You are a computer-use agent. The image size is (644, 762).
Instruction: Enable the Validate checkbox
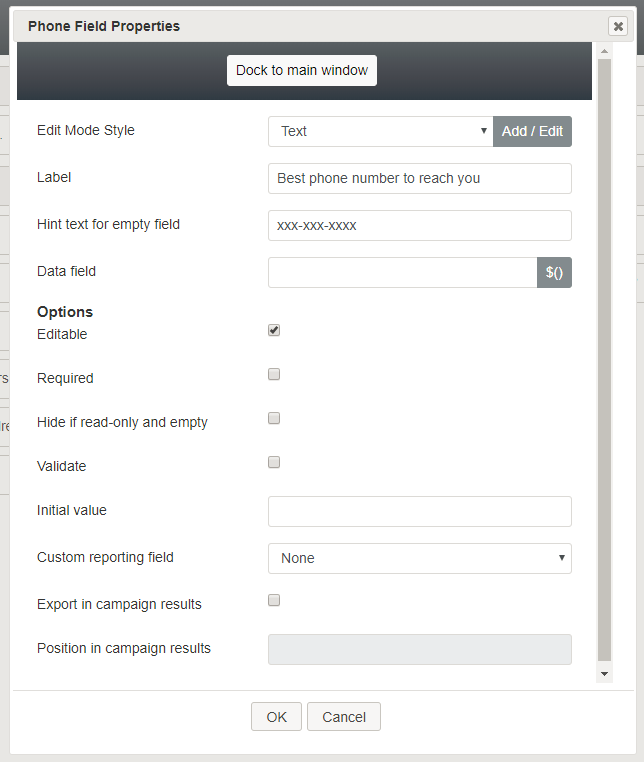pyautogui.click(x=274, y=462)
